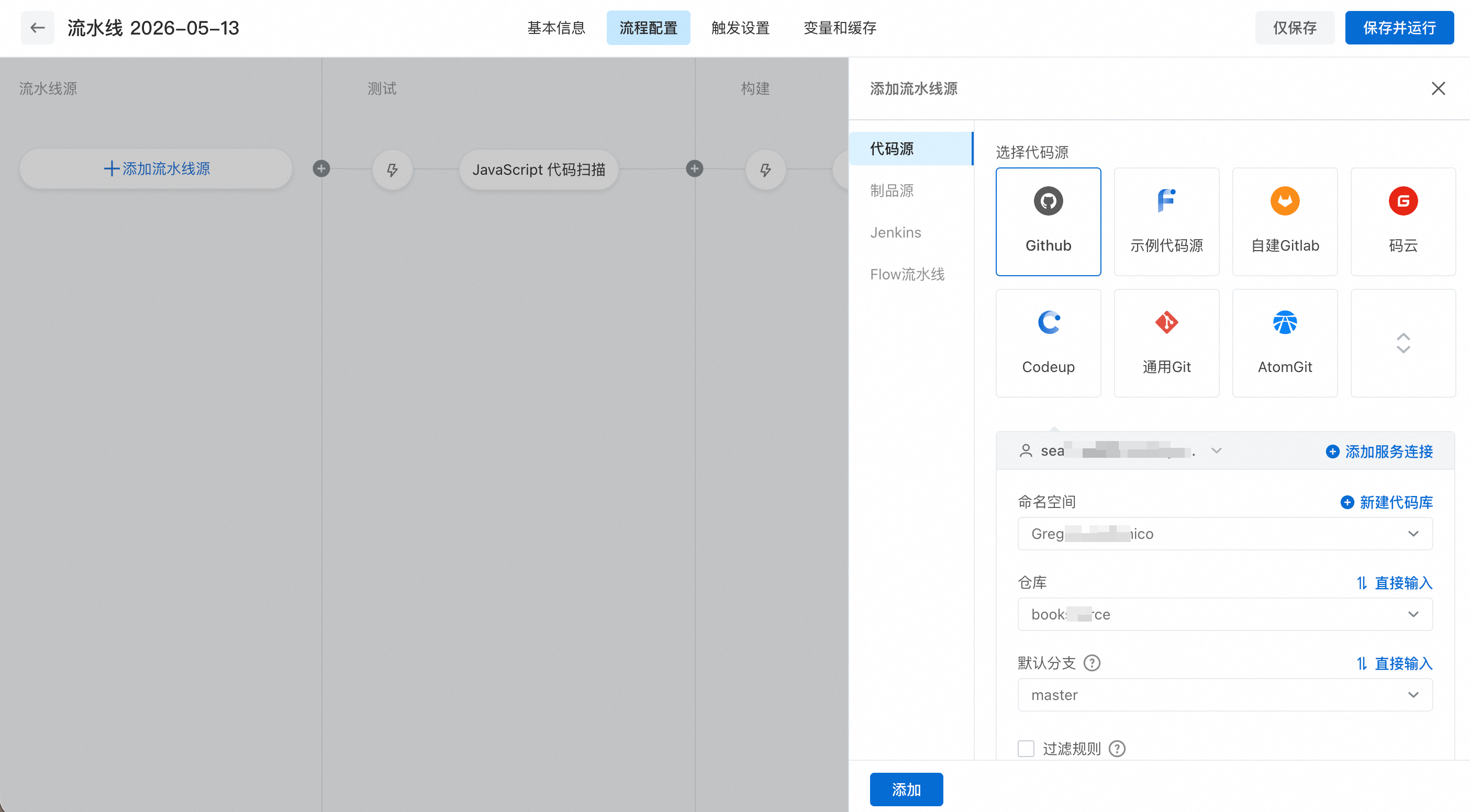Expand more code sources card

coord(1403,343)
